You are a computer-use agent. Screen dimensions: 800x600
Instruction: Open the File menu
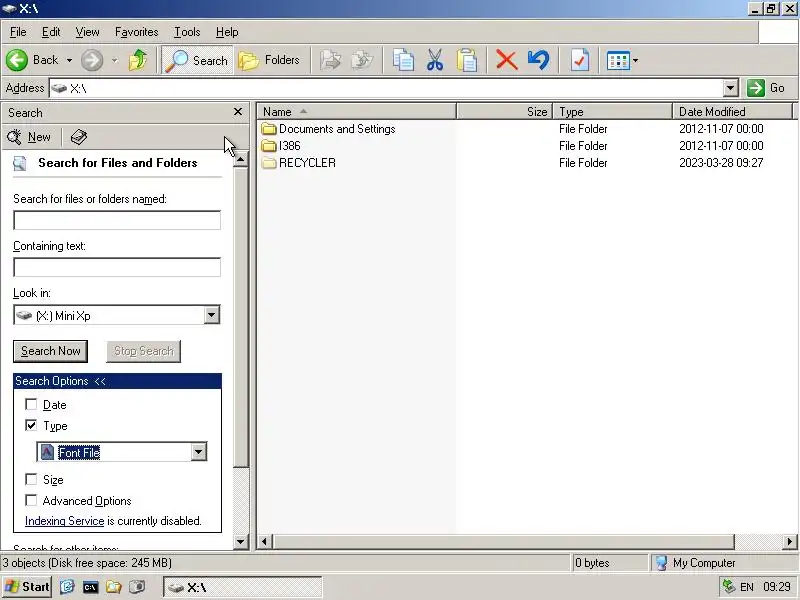(x=18, y=32)
